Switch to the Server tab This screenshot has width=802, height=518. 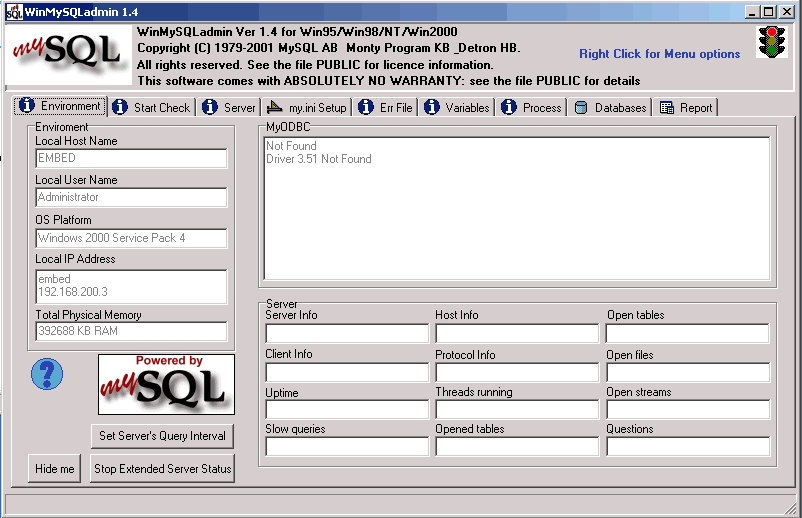pos(229,107)
